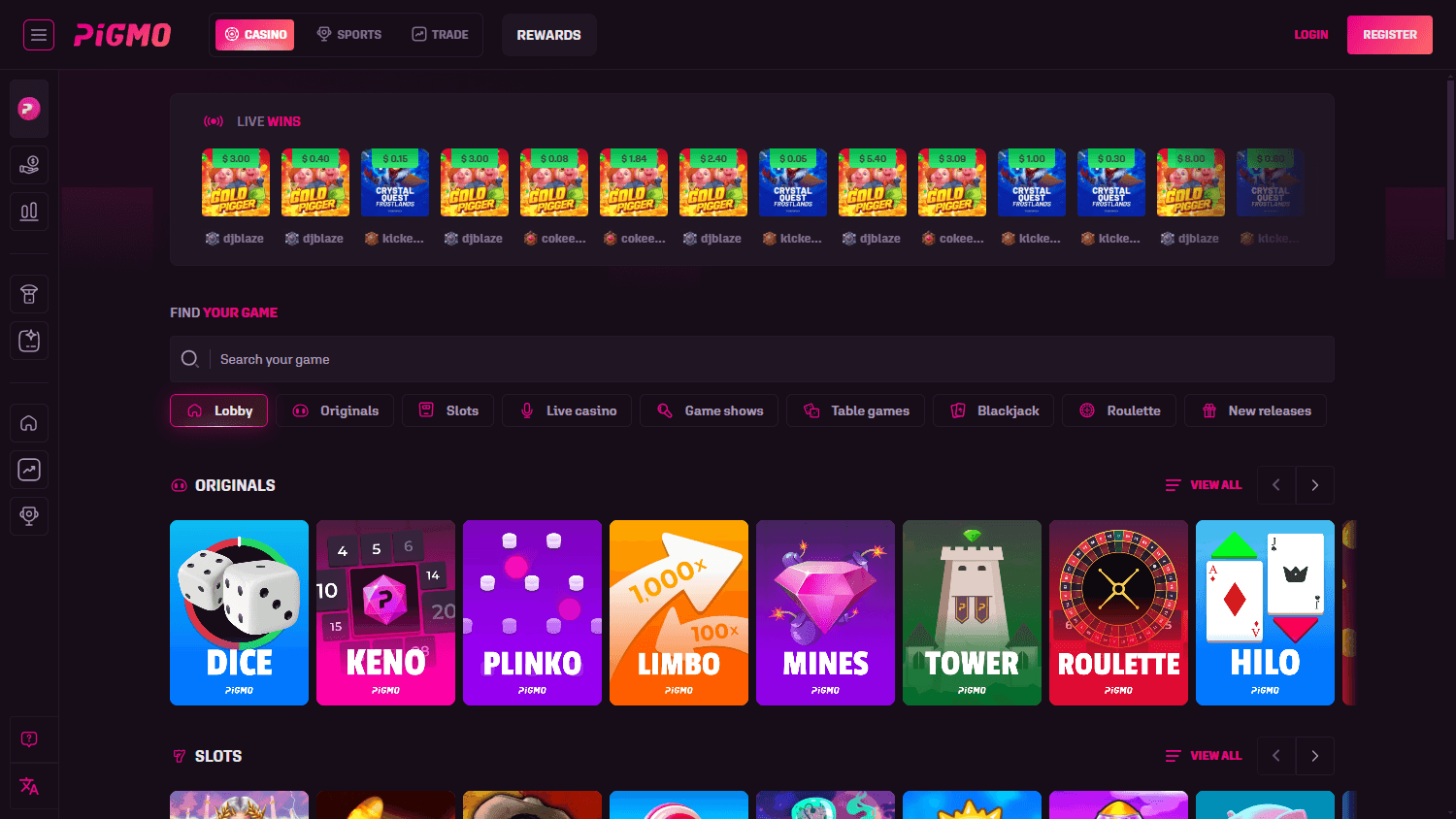Go to previous Originals carousel page
Image resolution: width=1456 pixels, height=819 pixels.
tap(1276, 485)
